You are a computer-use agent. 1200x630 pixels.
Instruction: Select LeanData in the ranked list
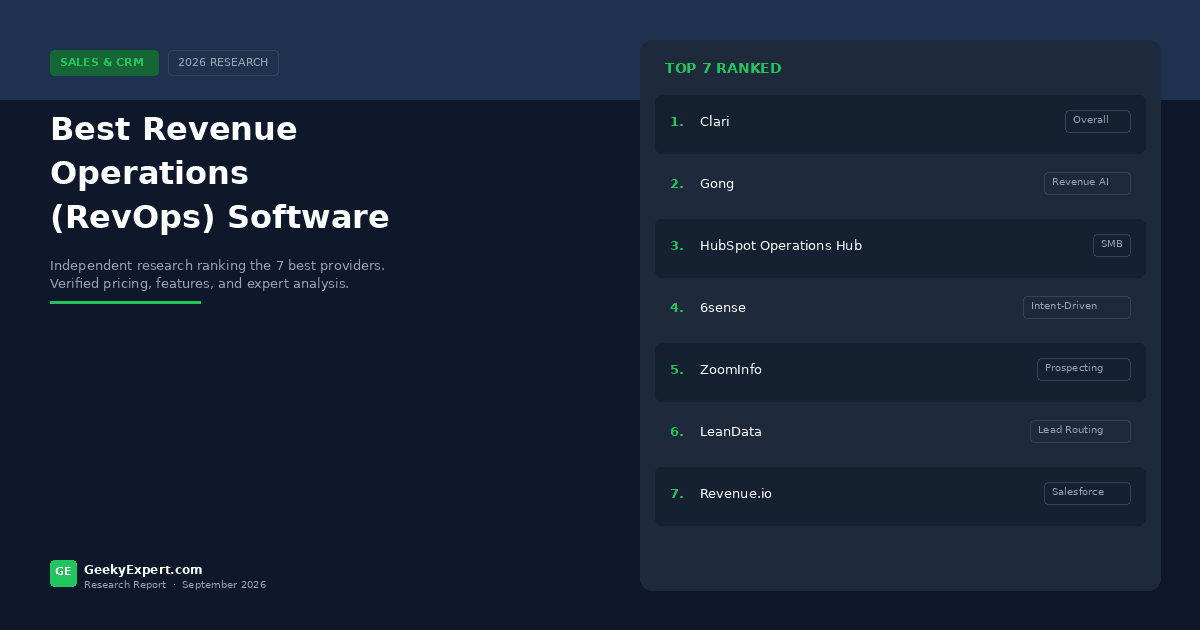tap(900, 432)
